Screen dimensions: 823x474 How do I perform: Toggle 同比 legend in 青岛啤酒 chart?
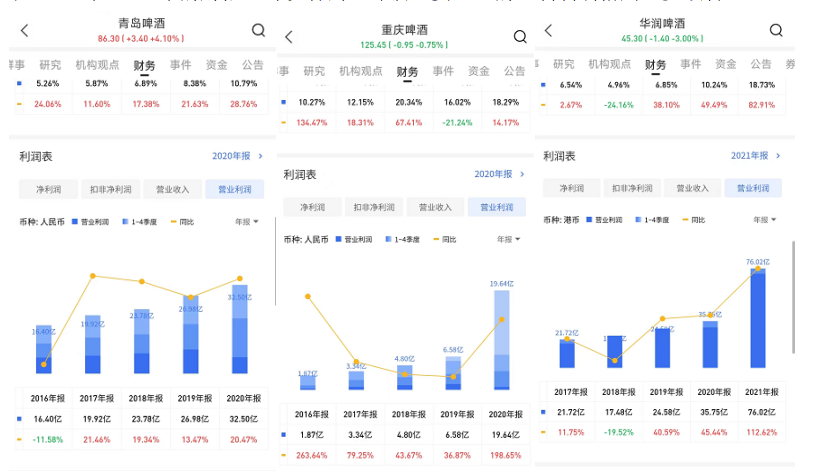coord(182,222)
